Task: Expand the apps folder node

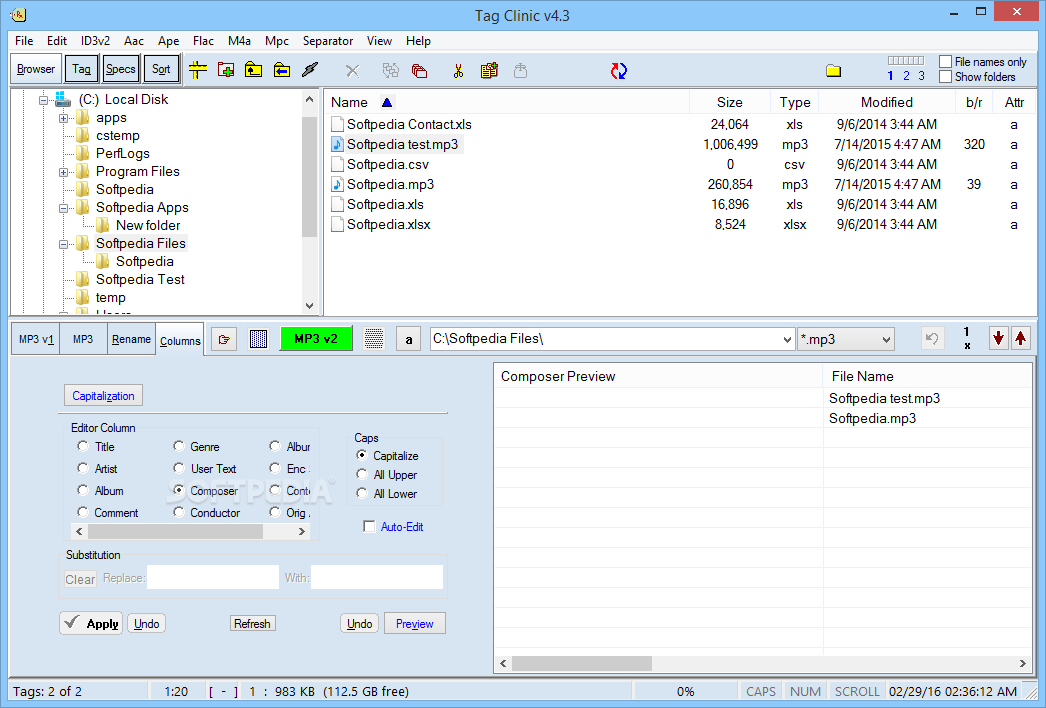Action: tap(63, 118)
